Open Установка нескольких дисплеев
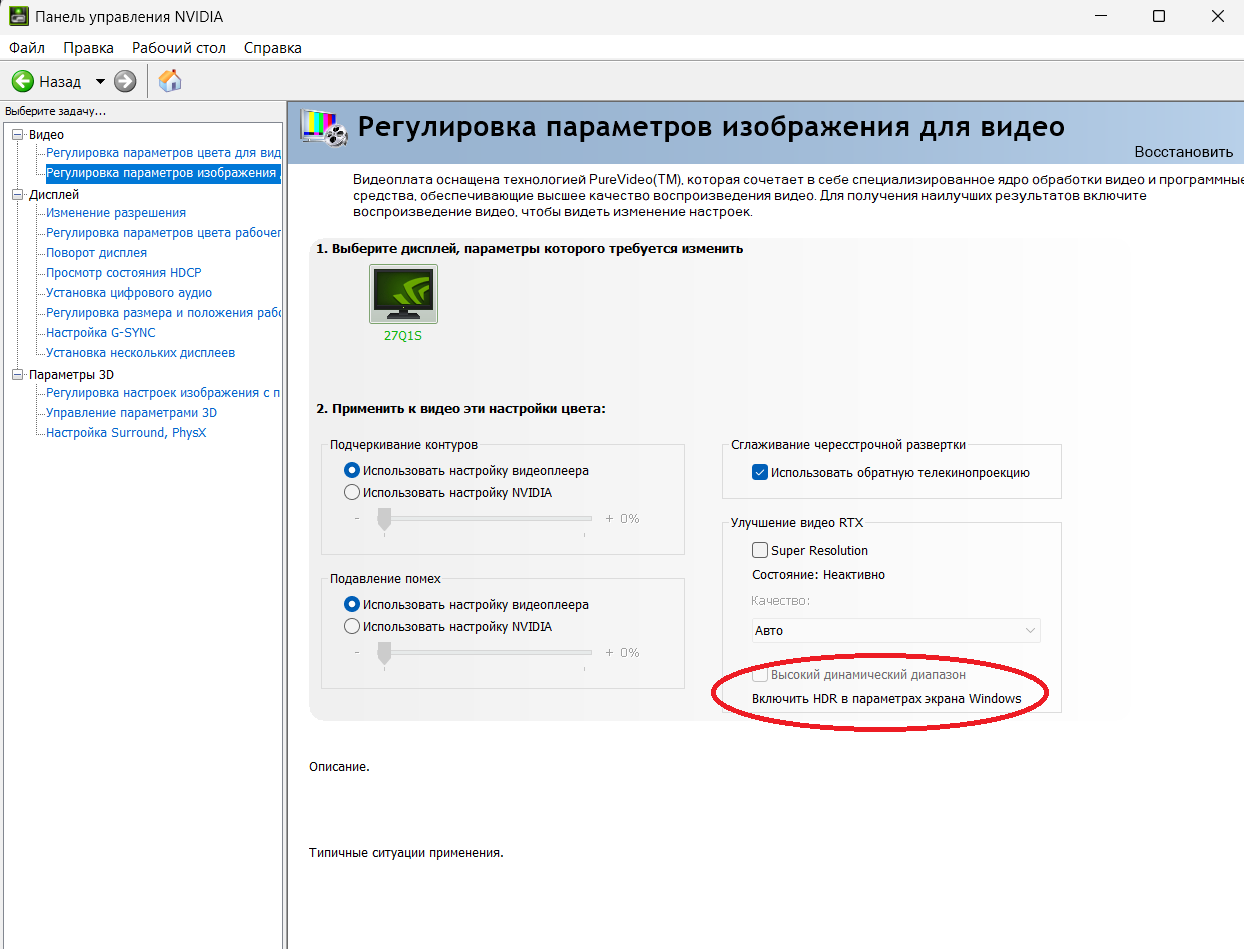 pyautogui.click(x=141, y=353)
